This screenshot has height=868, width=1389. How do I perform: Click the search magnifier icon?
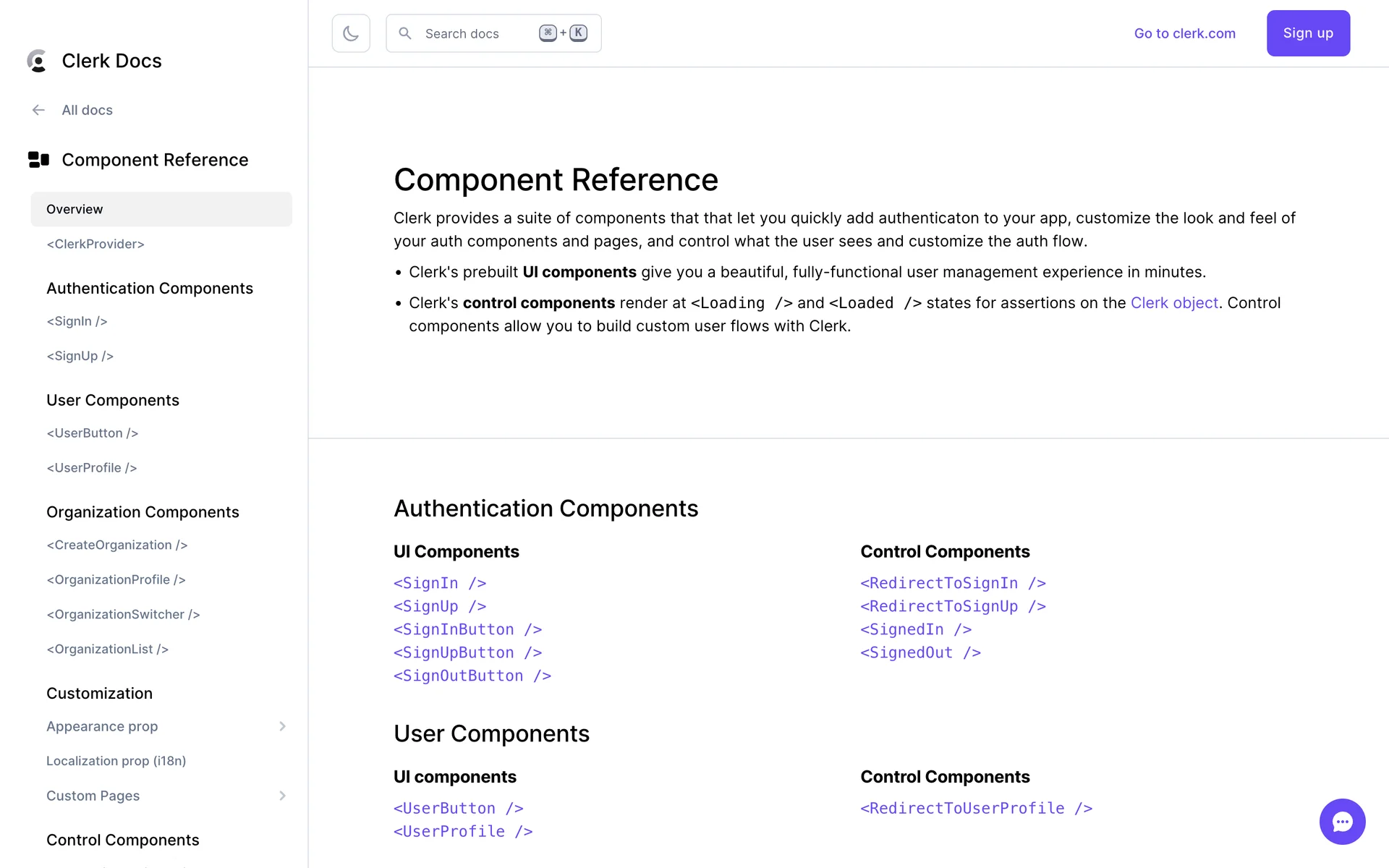[x=405, y=33]
